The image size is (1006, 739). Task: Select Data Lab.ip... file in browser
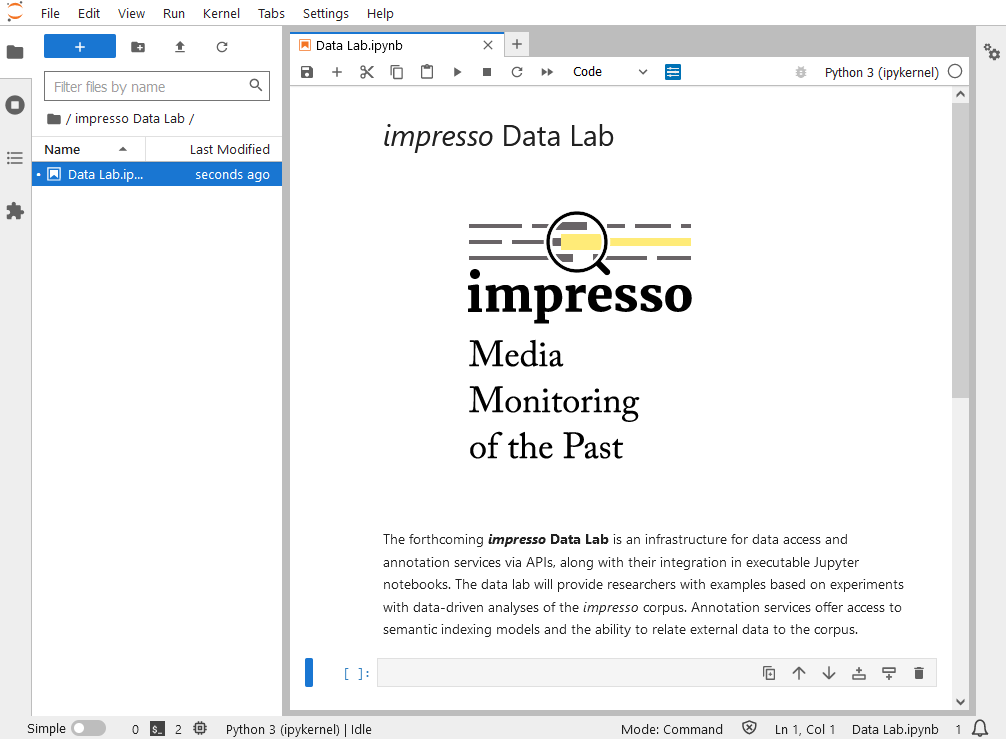tap(157, 174)
